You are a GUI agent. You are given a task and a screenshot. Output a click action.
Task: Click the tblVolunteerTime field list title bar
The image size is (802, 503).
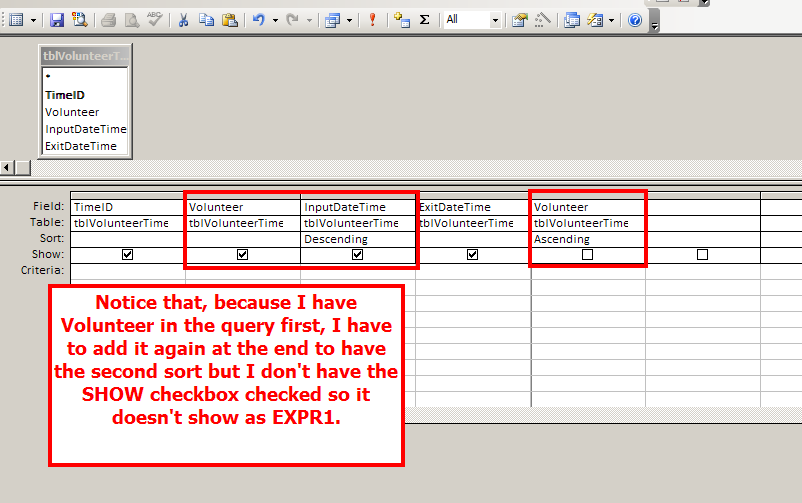pyautogui.click(x=85, y=56)
